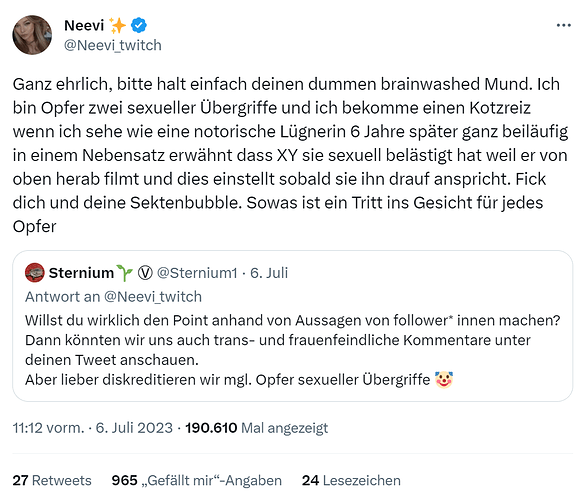This screenshot has height=500, width=588.
Task: Open the Neevi display name link
Action: click(x=84, y=26)
